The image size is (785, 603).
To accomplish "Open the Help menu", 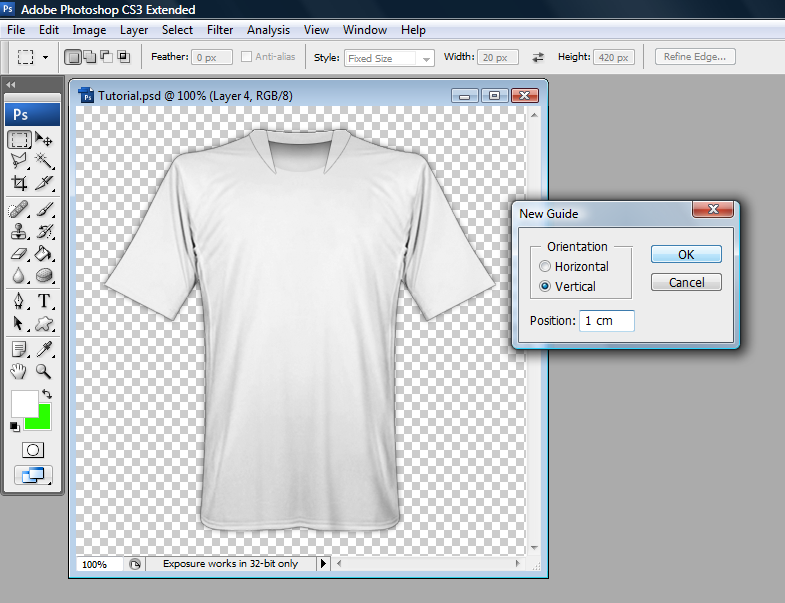I will pos(413,30).
